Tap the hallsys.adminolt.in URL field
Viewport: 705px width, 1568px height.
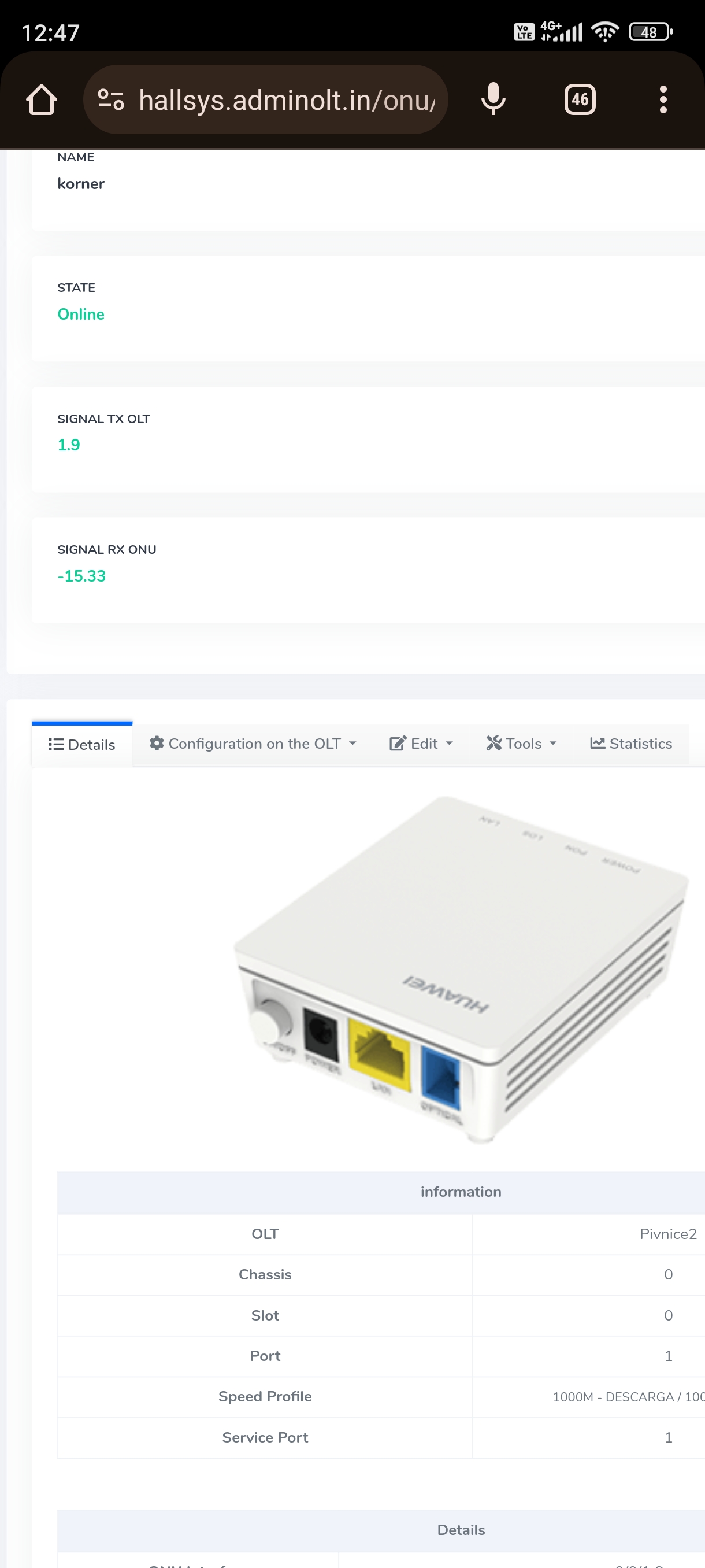point(286,99)
